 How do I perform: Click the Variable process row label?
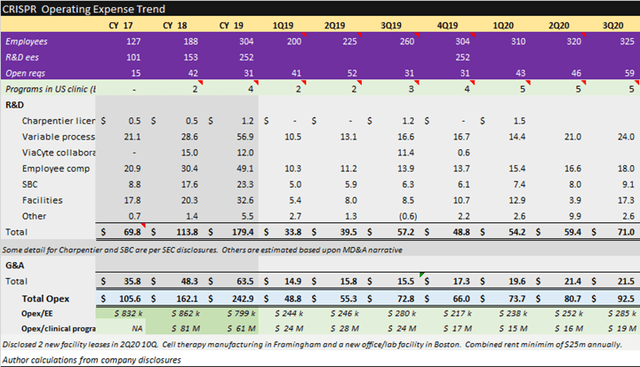coord(58,137)
